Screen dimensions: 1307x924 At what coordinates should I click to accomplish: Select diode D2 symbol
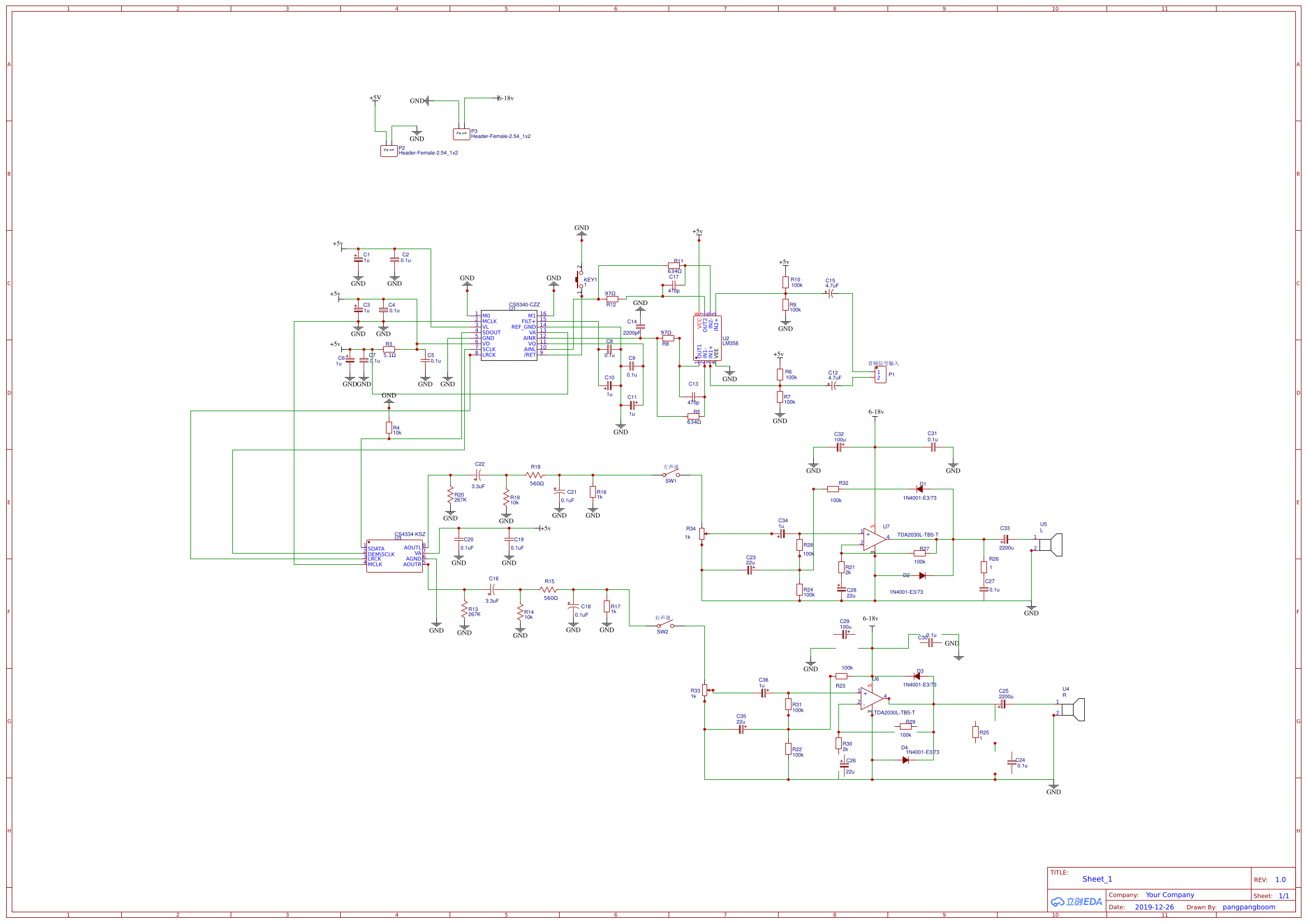click(922, 575)
